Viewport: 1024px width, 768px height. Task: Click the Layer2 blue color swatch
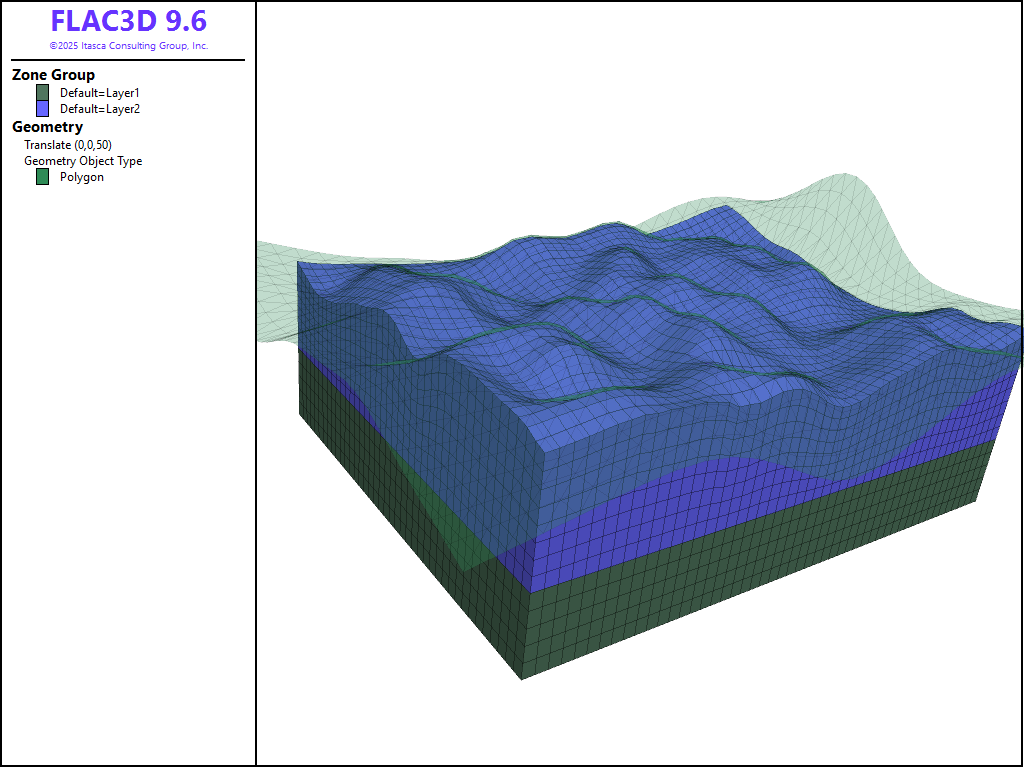coord(42,108)
